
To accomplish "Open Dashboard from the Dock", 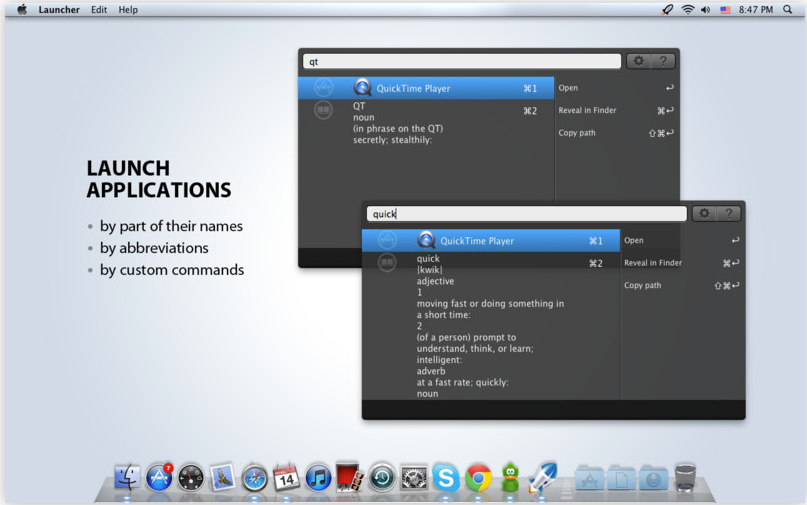I will (x=191, y=478).
